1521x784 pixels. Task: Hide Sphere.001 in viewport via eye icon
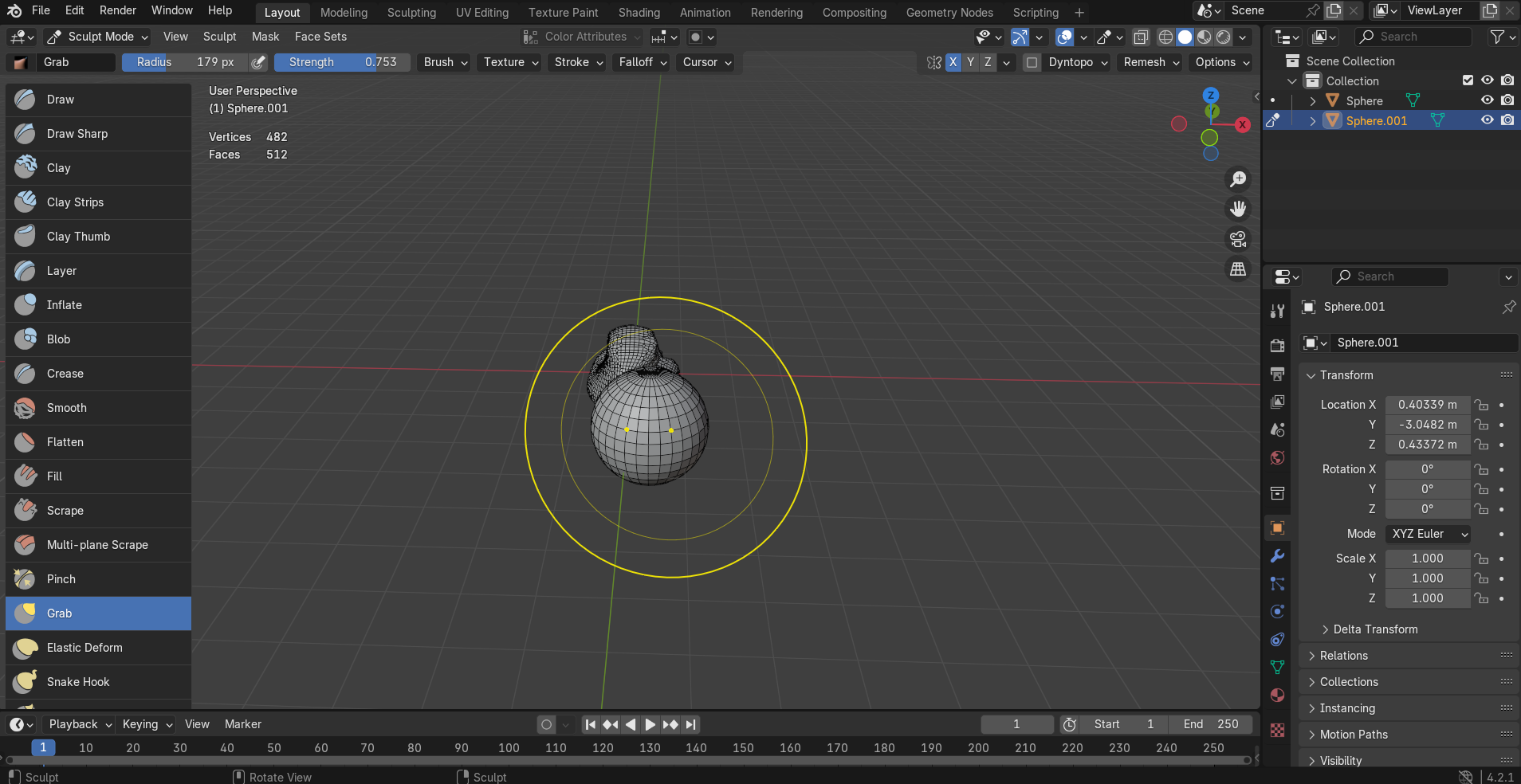point(1488,120)
